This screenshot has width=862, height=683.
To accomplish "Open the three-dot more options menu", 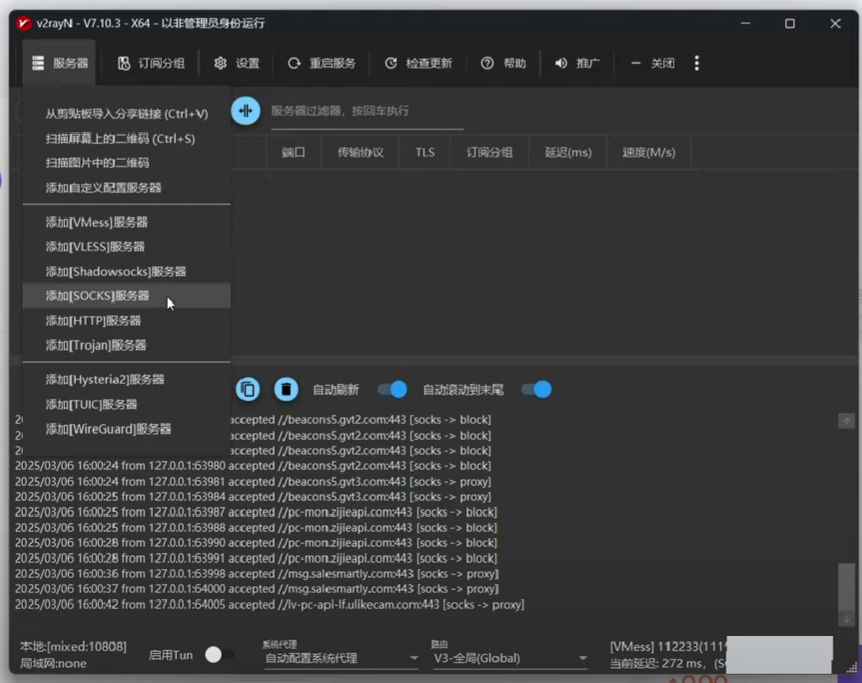I will coord(697,63).
